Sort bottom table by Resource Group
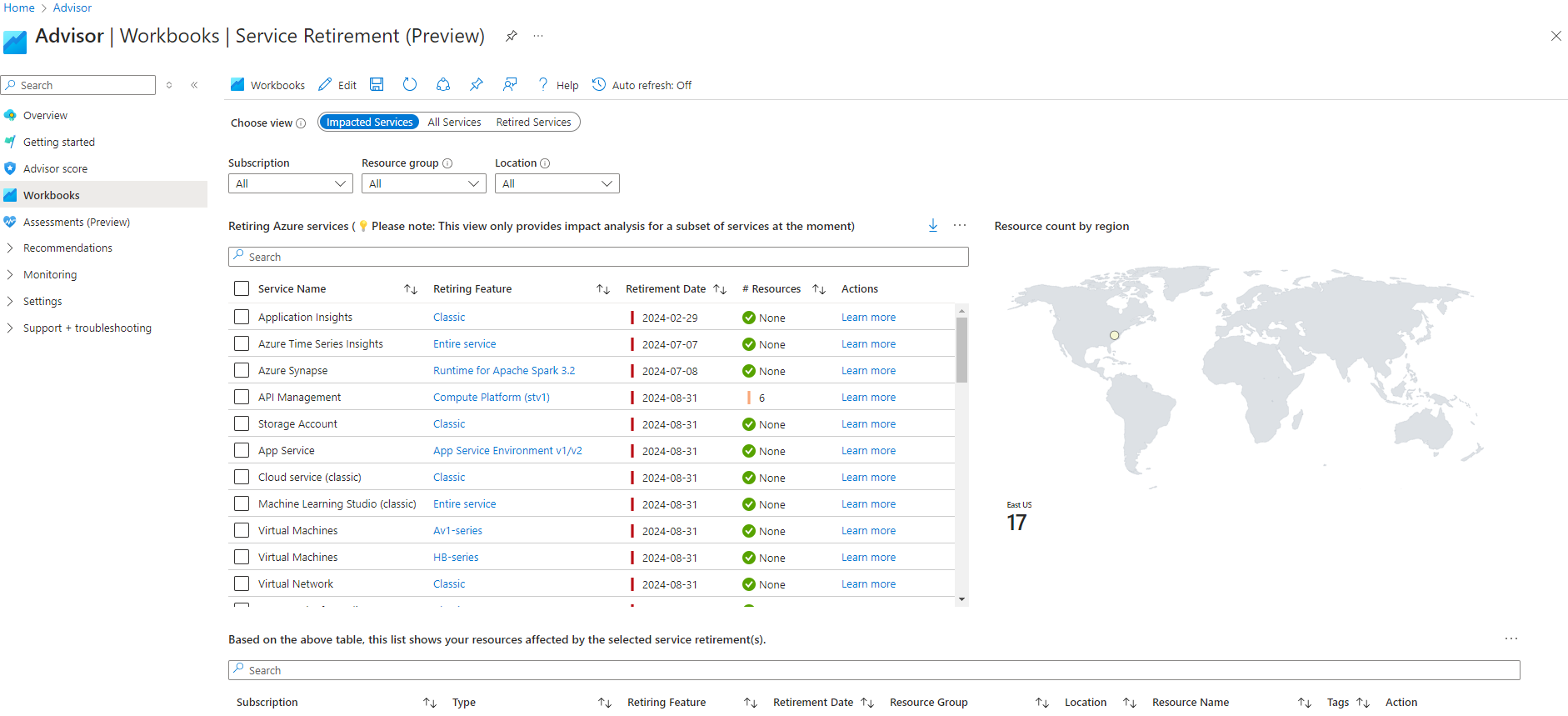The width and height of the screenshot is (1568, 716). coord(1042,703)
